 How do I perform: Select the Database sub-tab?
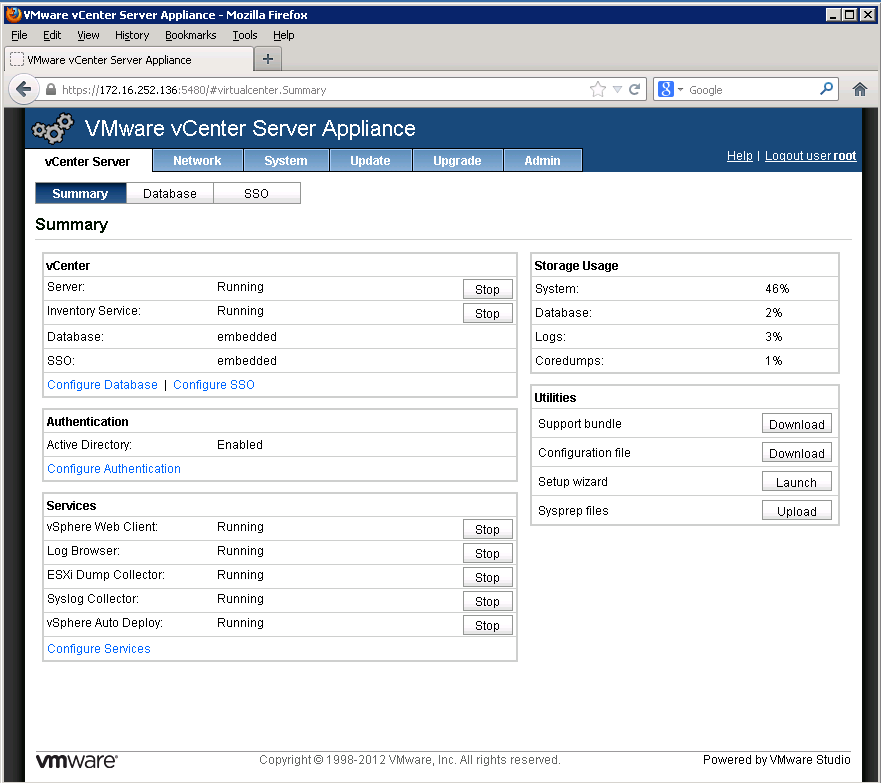(x=170, y=193)
